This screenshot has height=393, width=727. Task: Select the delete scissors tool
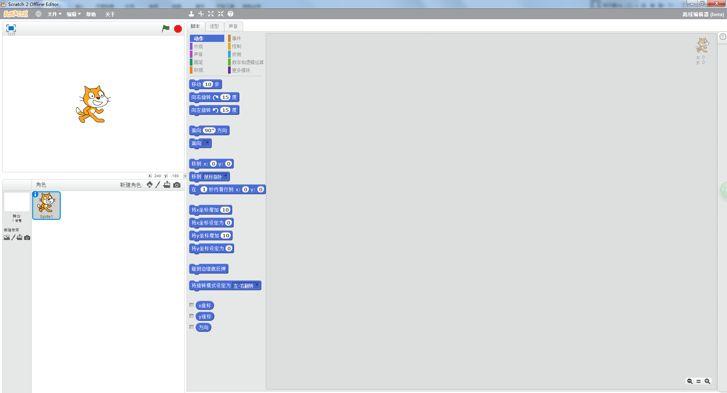pyautogui.click(x=201, y=14)
